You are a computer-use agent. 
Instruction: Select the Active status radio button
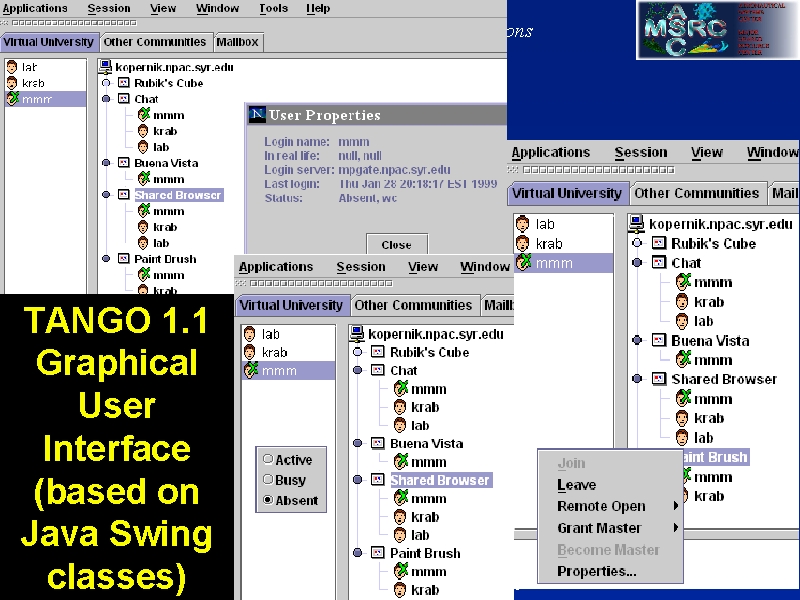point(268,459)
